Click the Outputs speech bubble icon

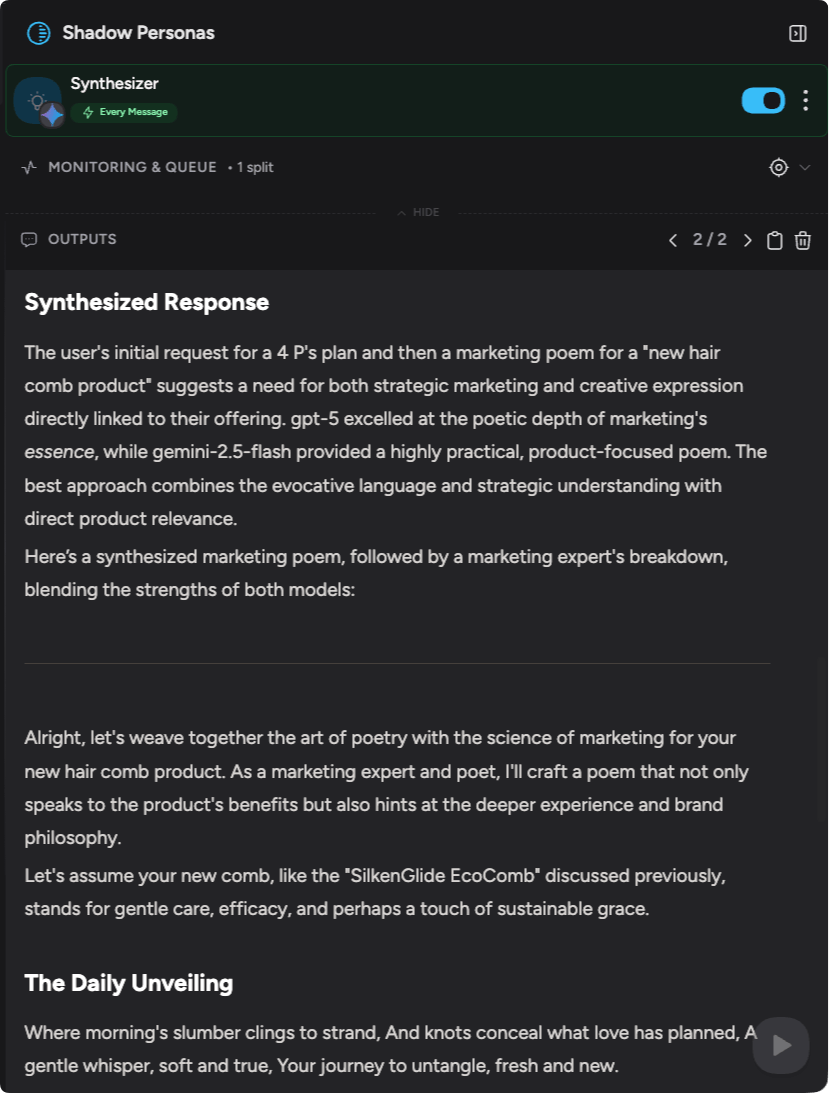pyautogui.click(x=29, y=240)
